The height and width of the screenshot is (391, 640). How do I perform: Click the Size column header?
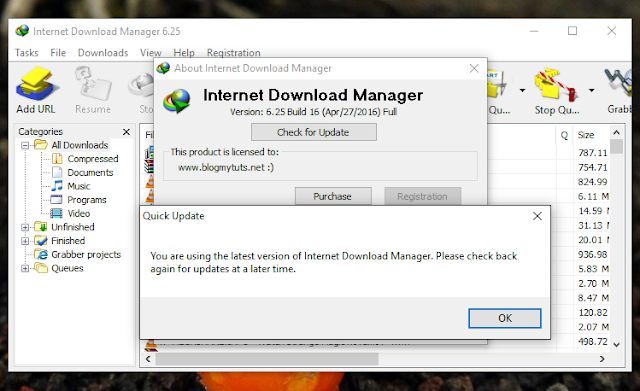pos(586,135)
